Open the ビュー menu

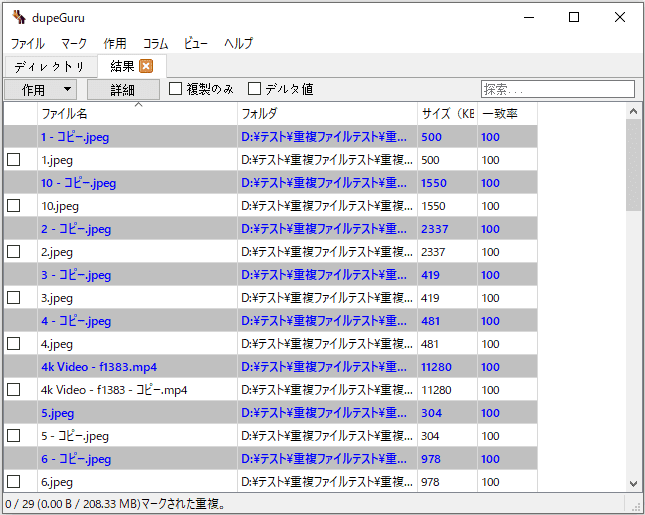196,43
